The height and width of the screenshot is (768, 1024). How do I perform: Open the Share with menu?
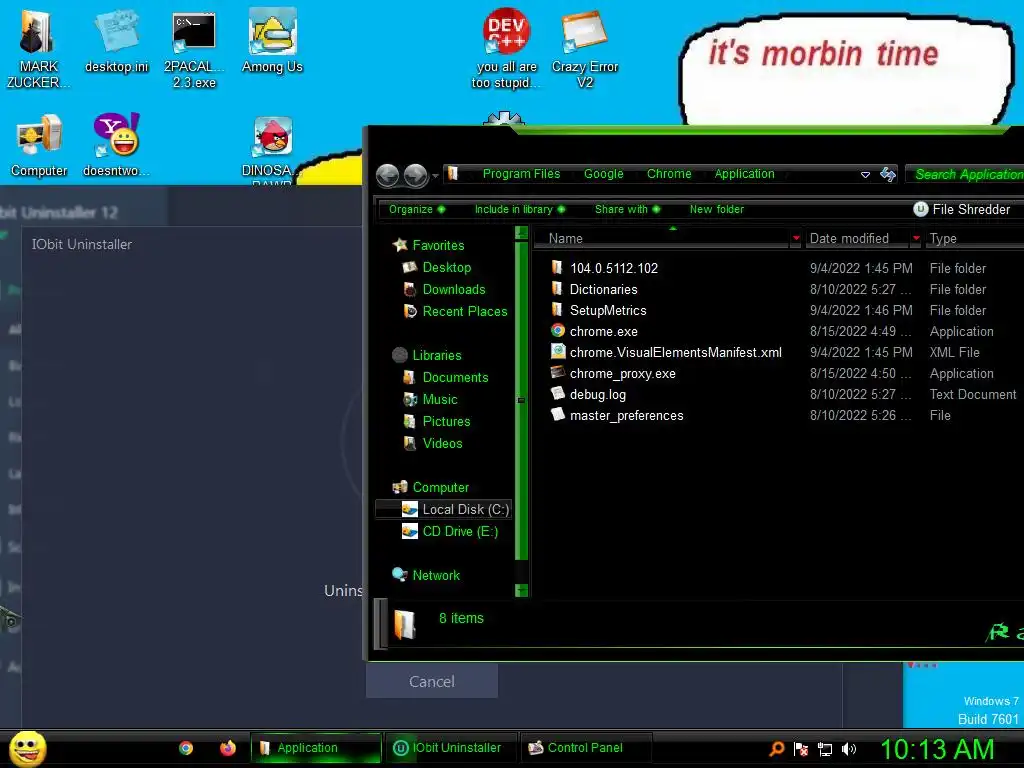tap(628, 209)
